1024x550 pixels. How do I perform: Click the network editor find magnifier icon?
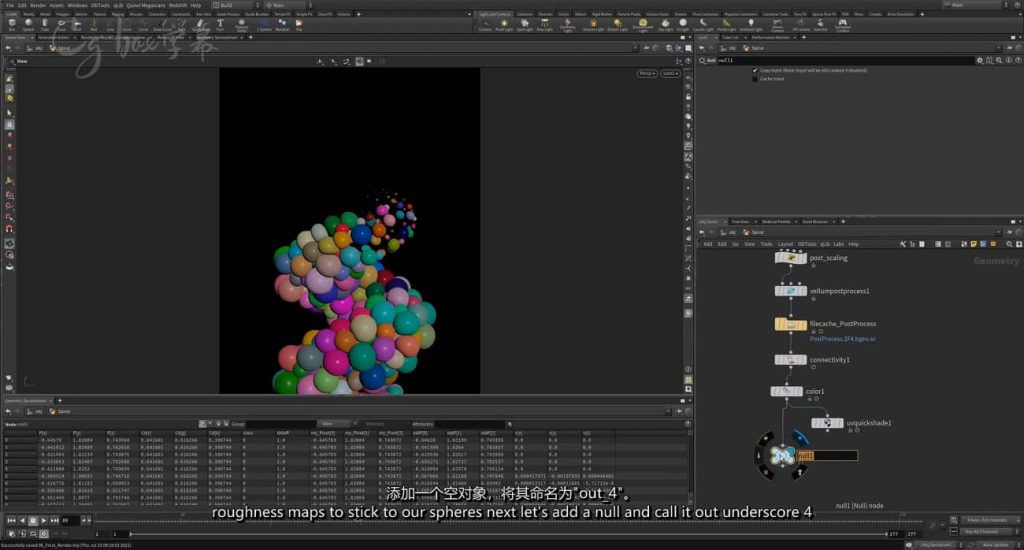[x=1009, y=244]
